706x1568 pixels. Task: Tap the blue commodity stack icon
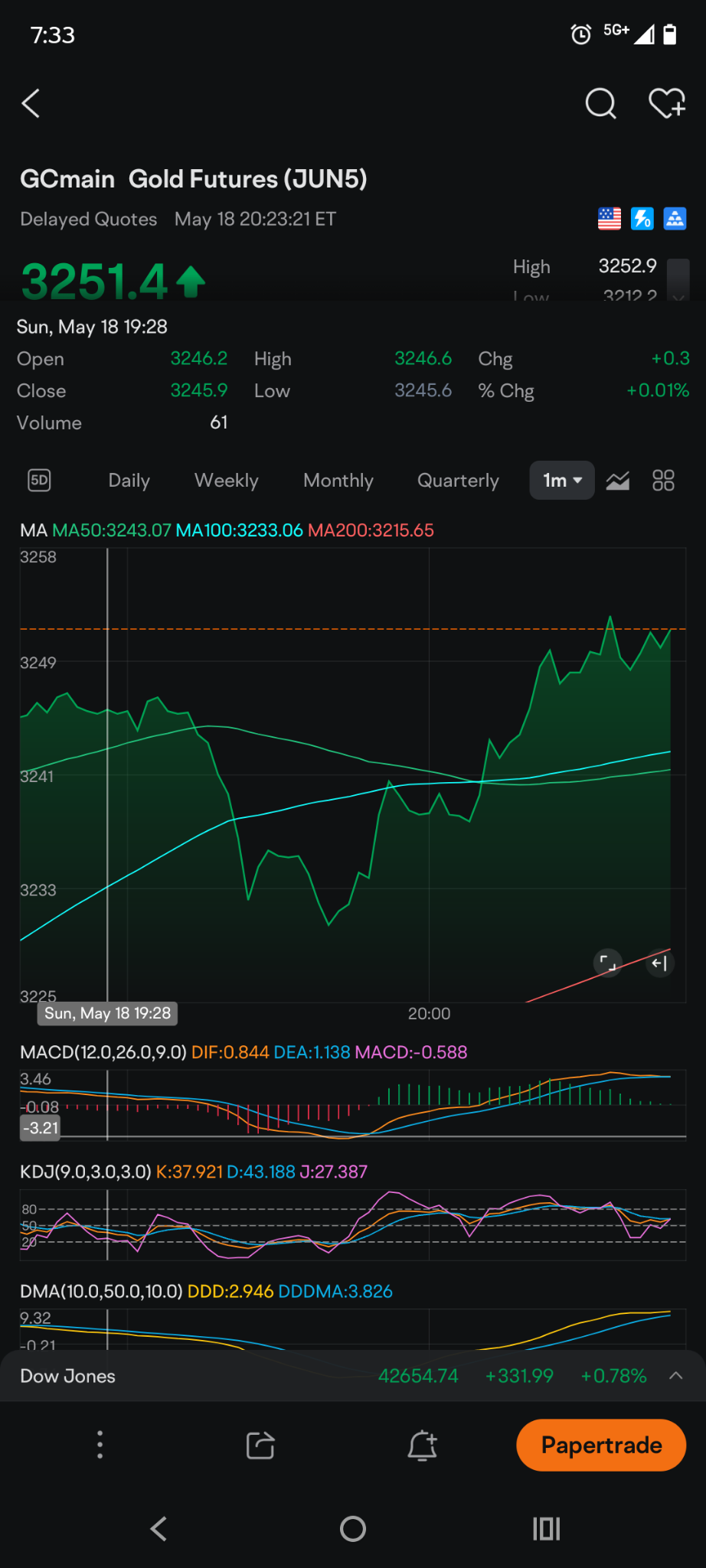point(675,219)
